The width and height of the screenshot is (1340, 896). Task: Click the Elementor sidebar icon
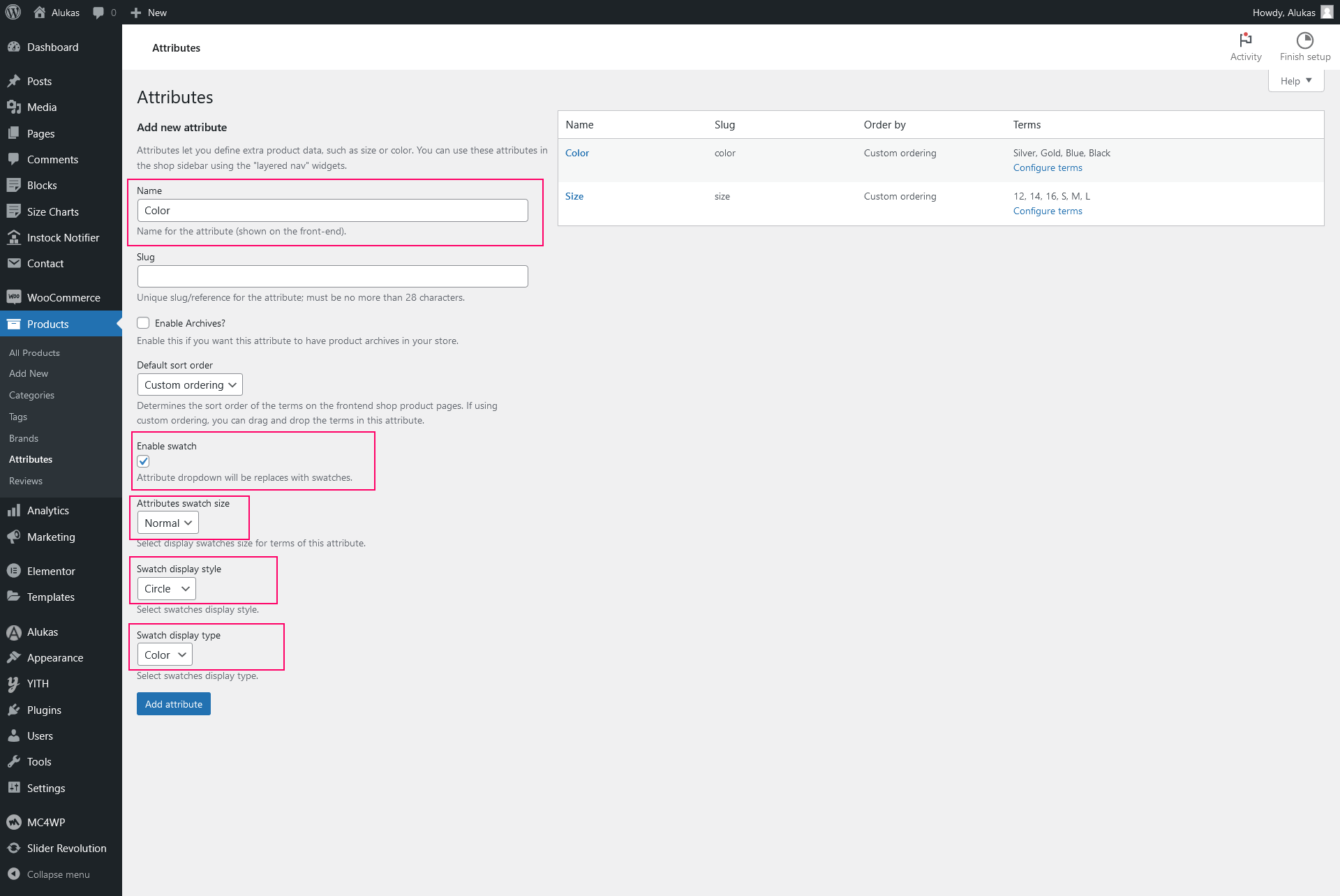(x=14, y=571)
